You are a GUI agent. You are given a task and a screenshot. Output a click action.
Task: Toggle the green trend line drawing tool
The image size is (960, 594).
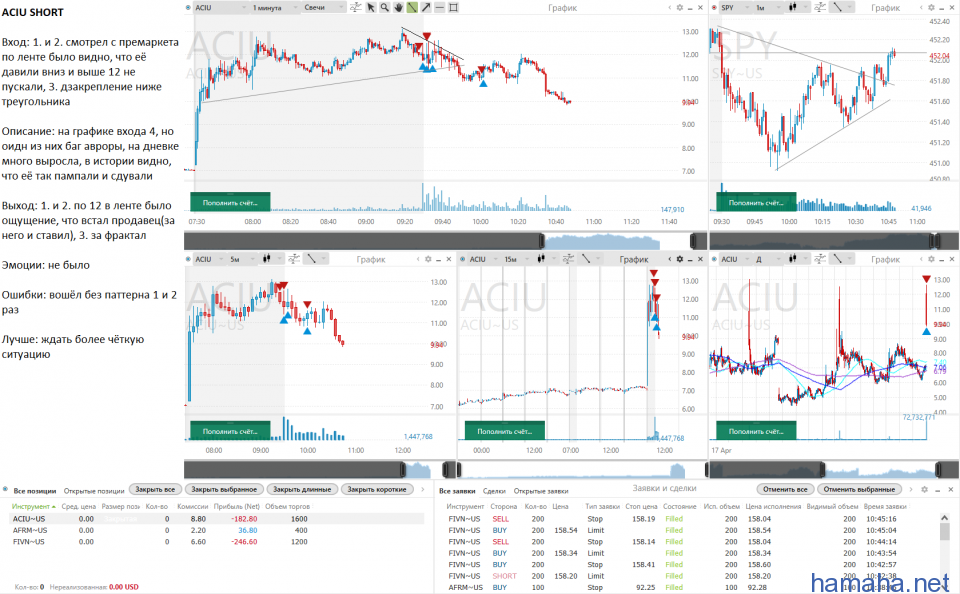click(x=412, y=7)
